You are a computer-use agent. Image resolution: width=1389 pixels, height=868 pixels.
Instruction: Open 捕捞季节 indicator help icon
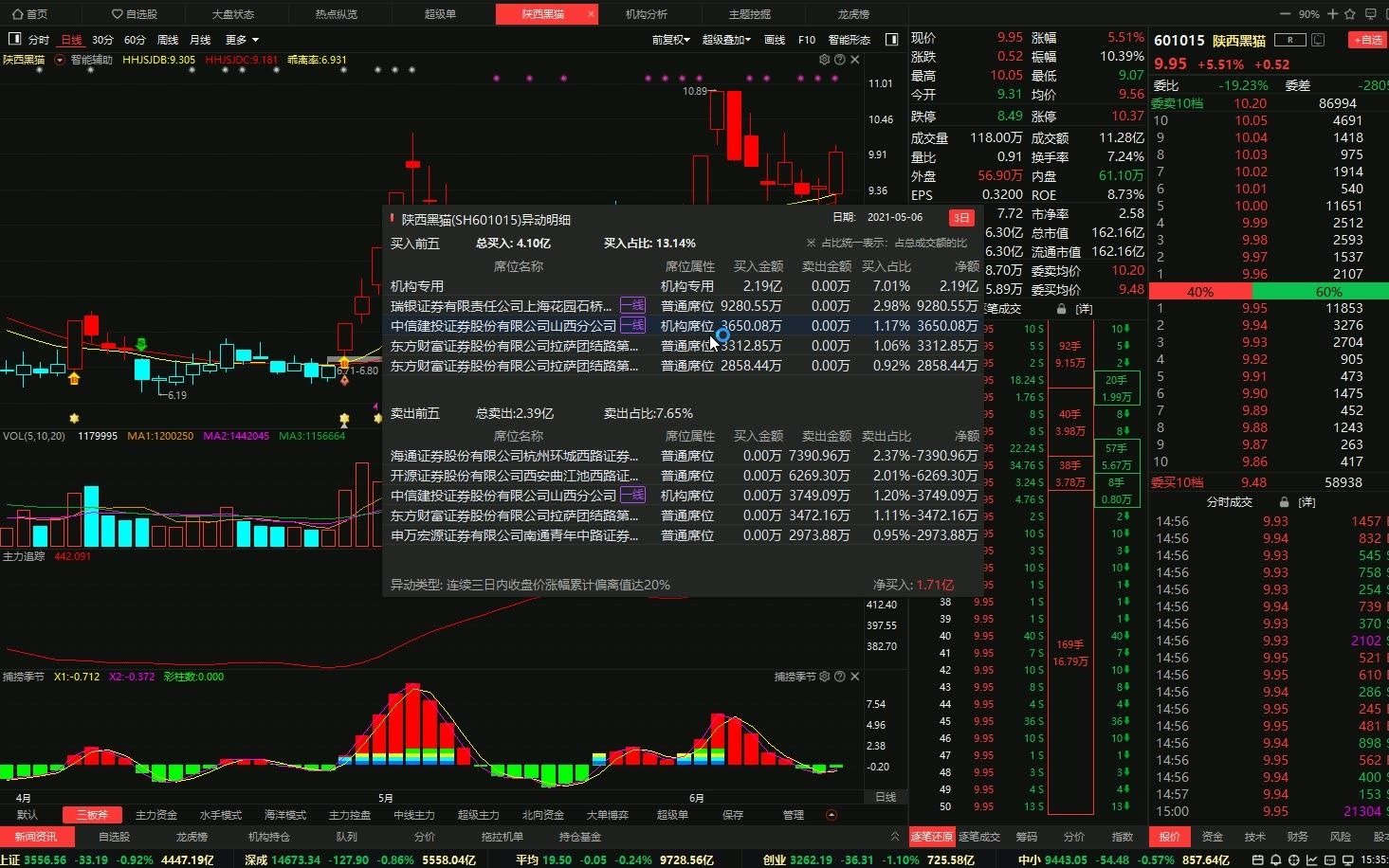pyautogui.click(x=839, y=677)
